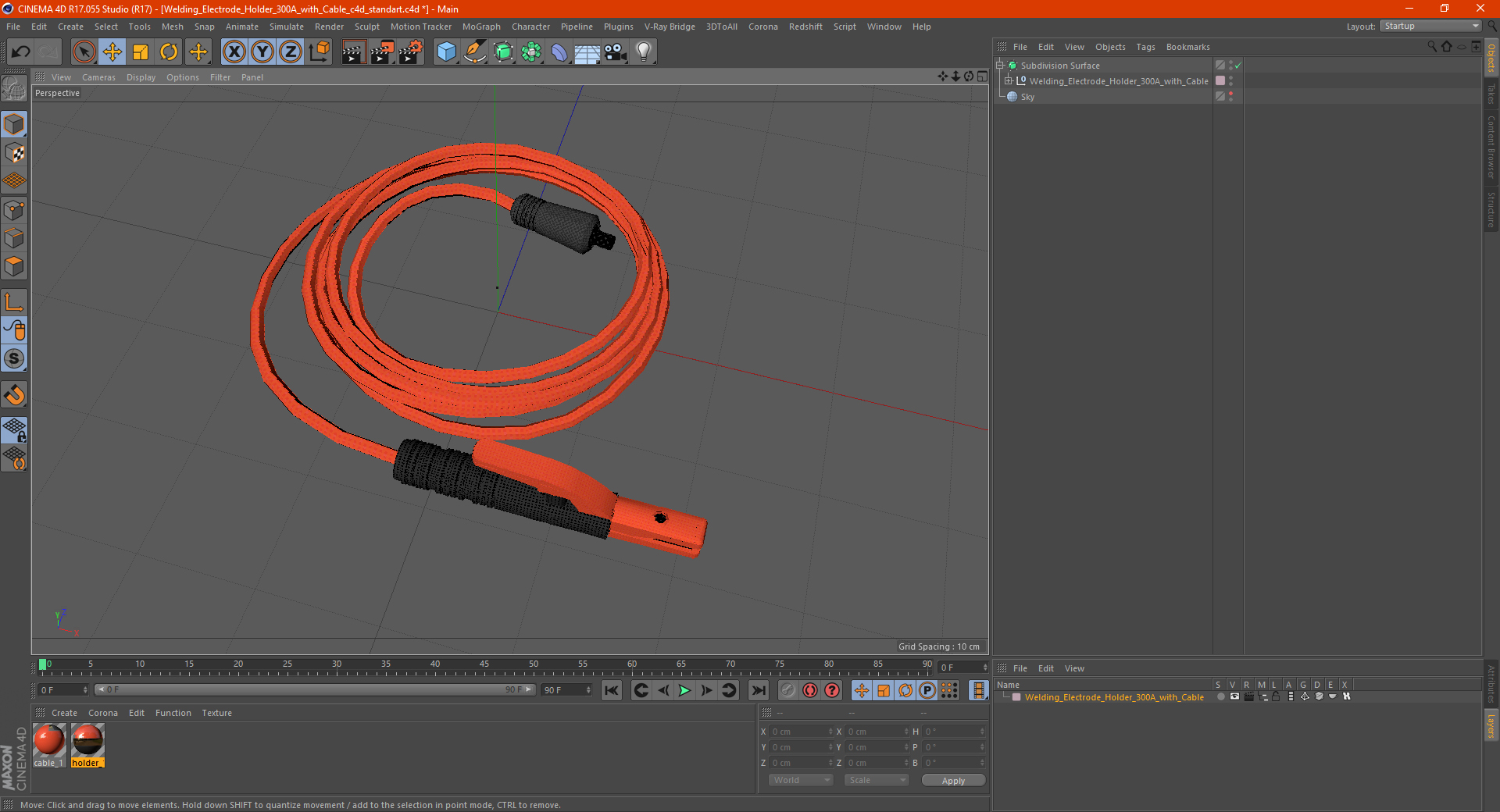
Task: Toggle X axis lock
Action: (x=234, y=52)
